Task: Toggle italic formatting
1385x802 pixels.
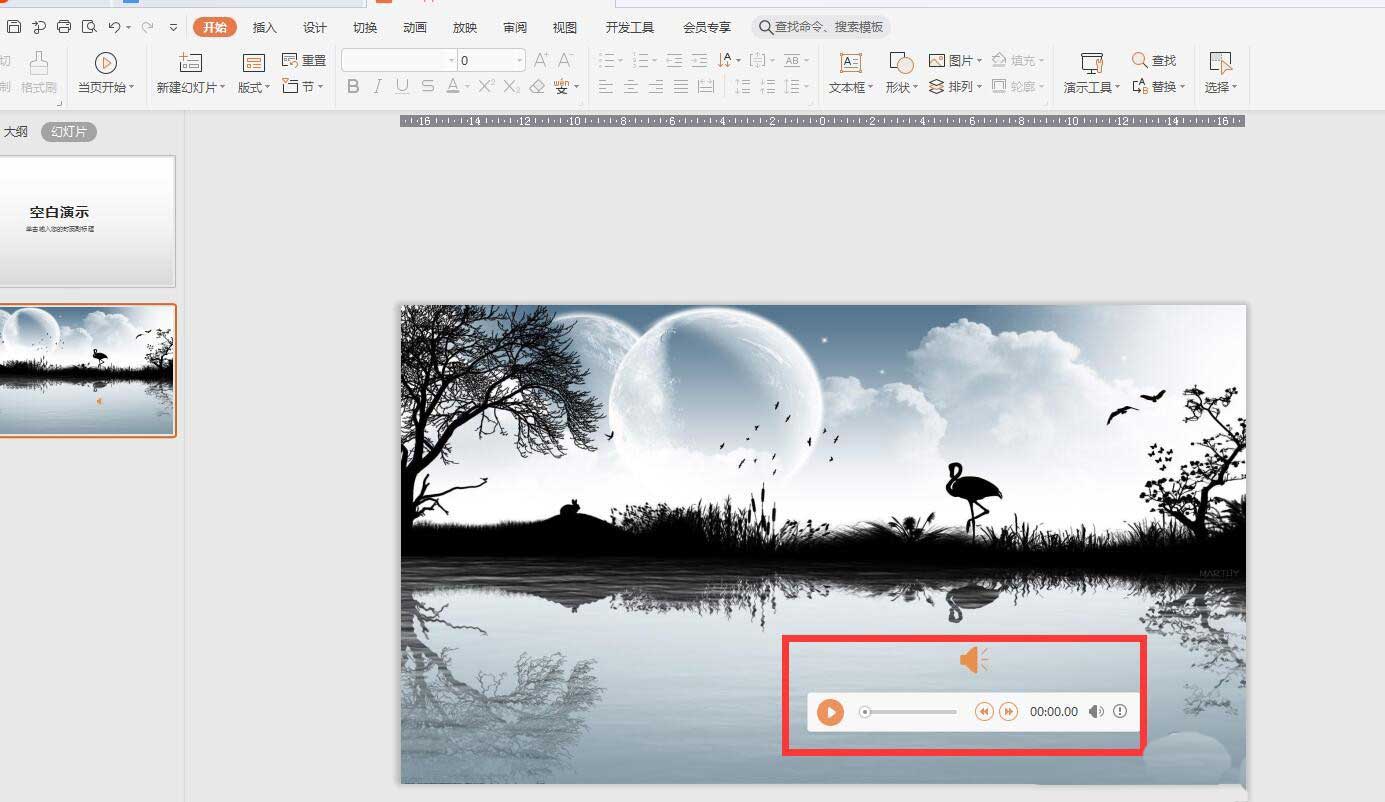Action: pyautogui.click(x=377, y=87)
